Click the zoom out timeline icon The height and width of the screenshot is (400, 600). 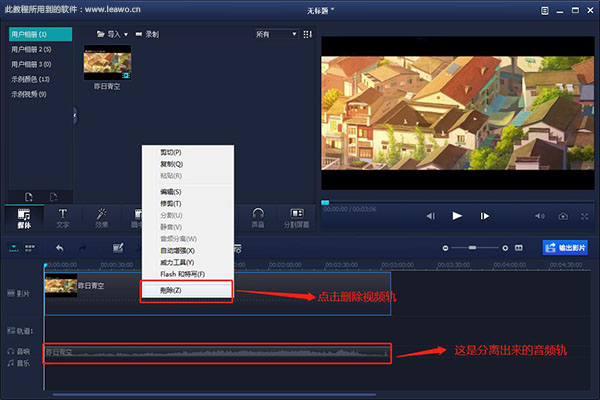click(445, 248)
